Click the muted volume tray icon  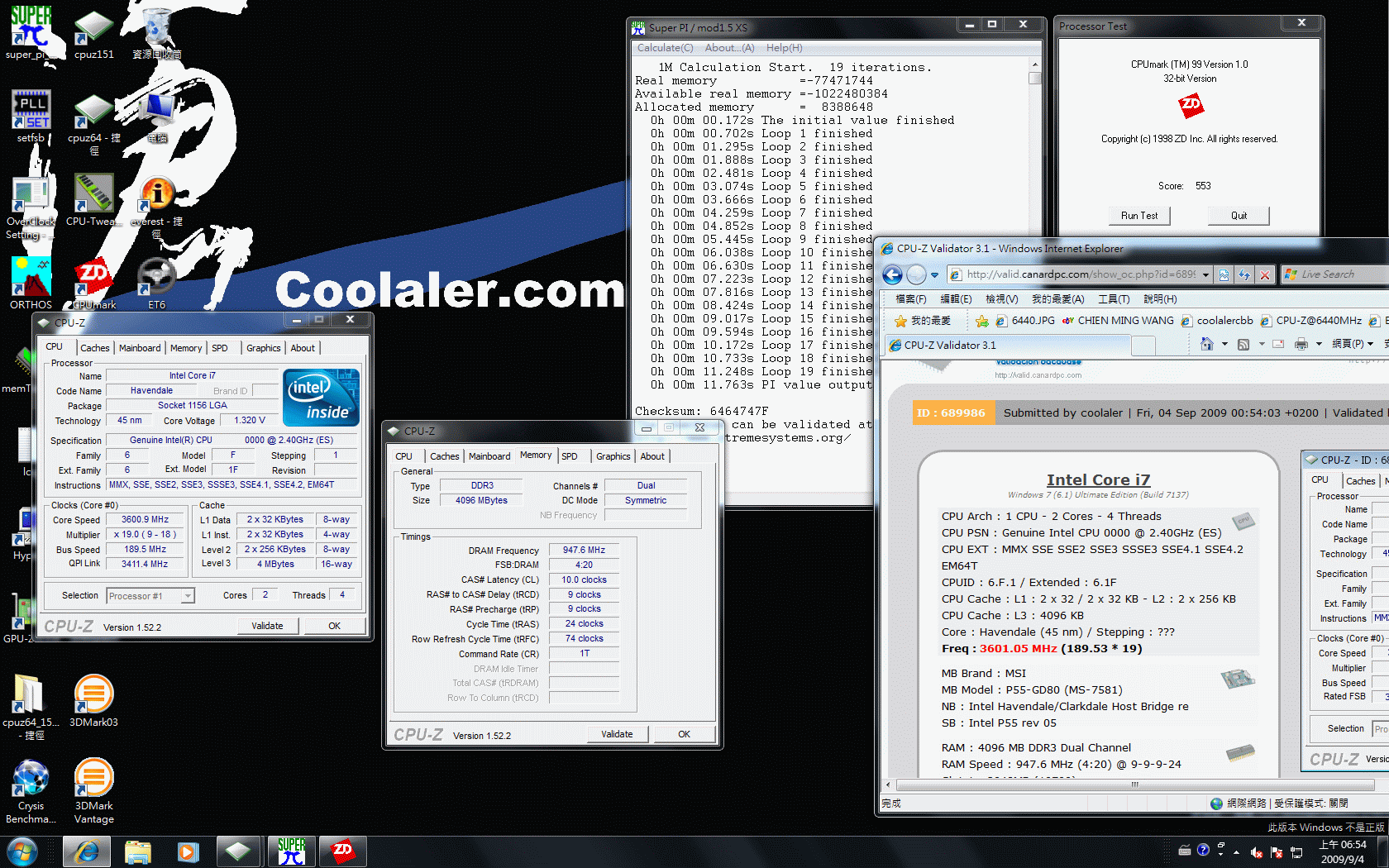point(1257,851)
